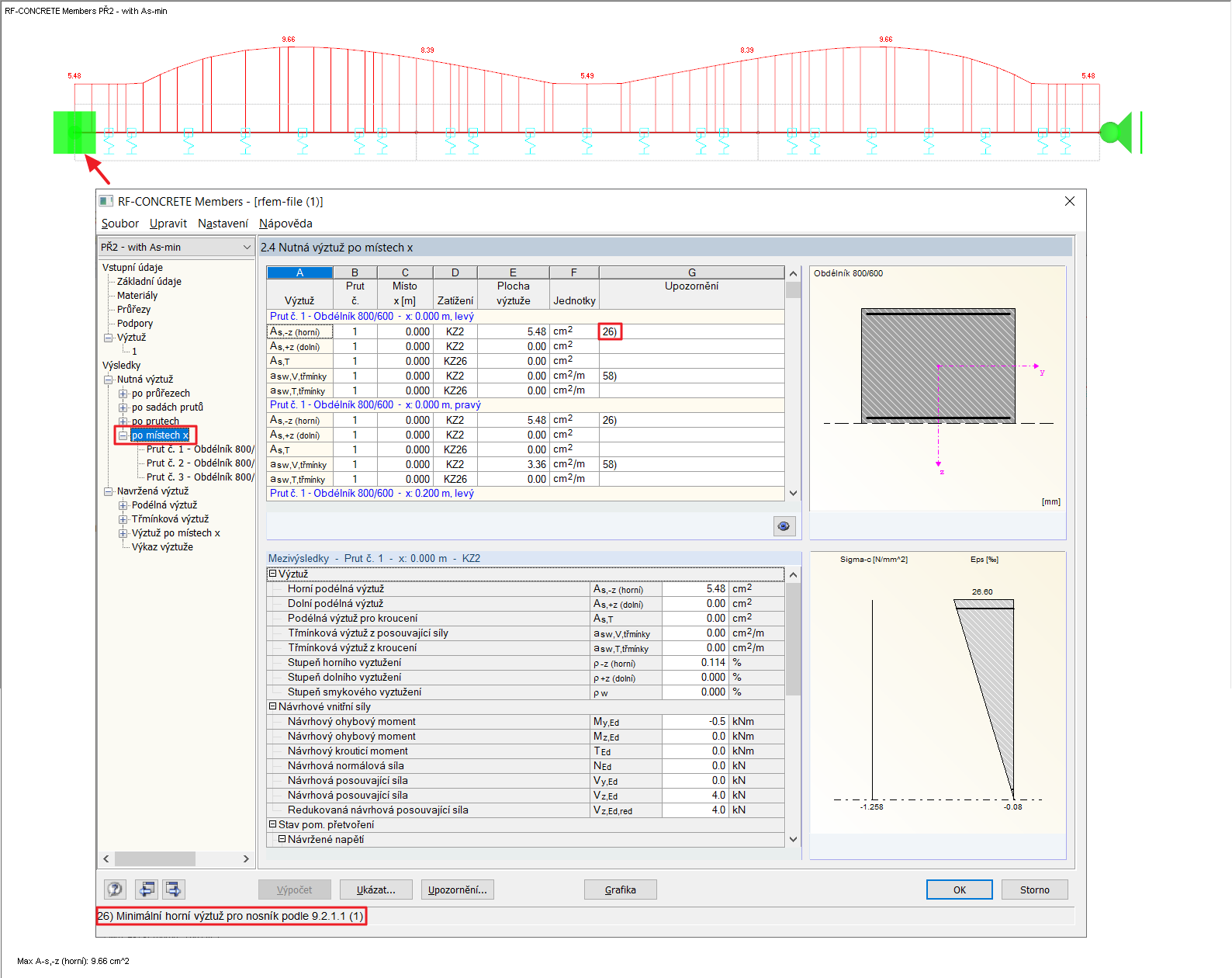Click the Sigma-c stress diagram panel
1232x978 pixels.
[x=938, y=705]
